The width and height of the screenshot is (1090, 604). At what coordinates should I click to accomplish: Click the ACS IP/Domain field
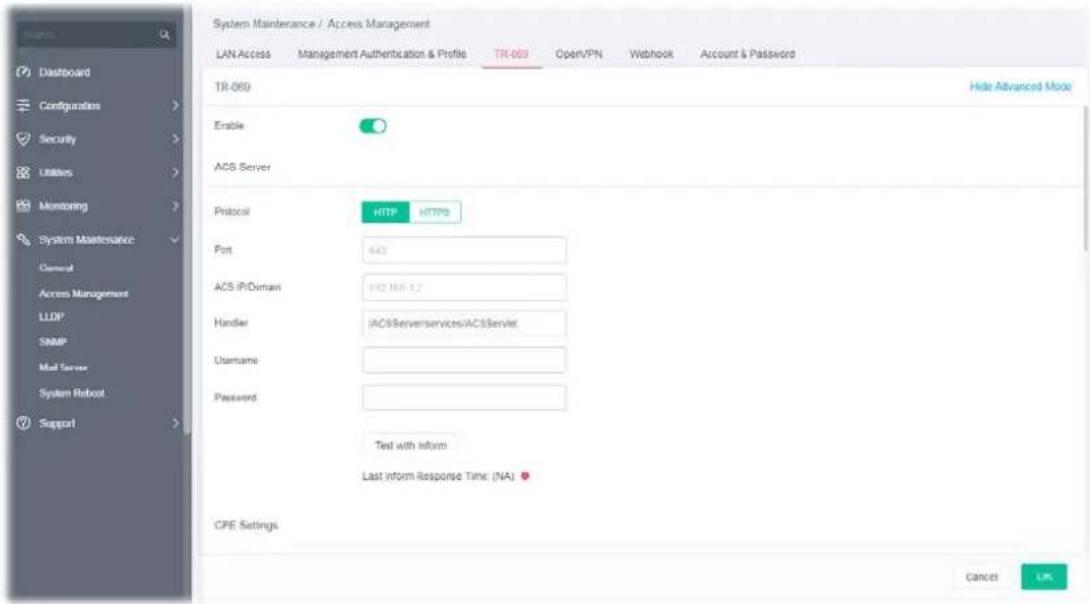point(464,287)
